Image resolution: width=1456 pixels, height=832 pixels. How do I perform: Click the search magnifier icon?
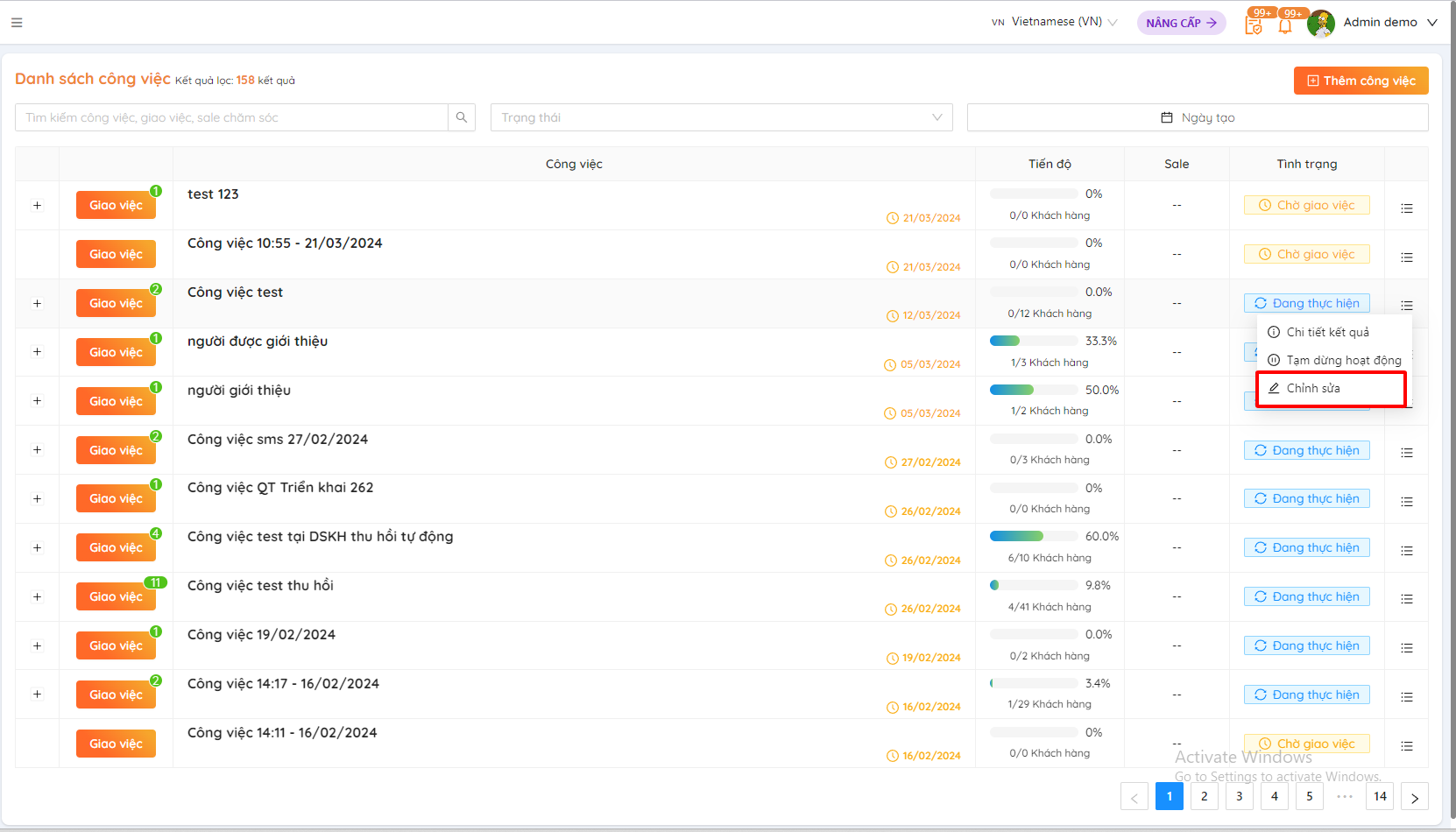[462, 117]
